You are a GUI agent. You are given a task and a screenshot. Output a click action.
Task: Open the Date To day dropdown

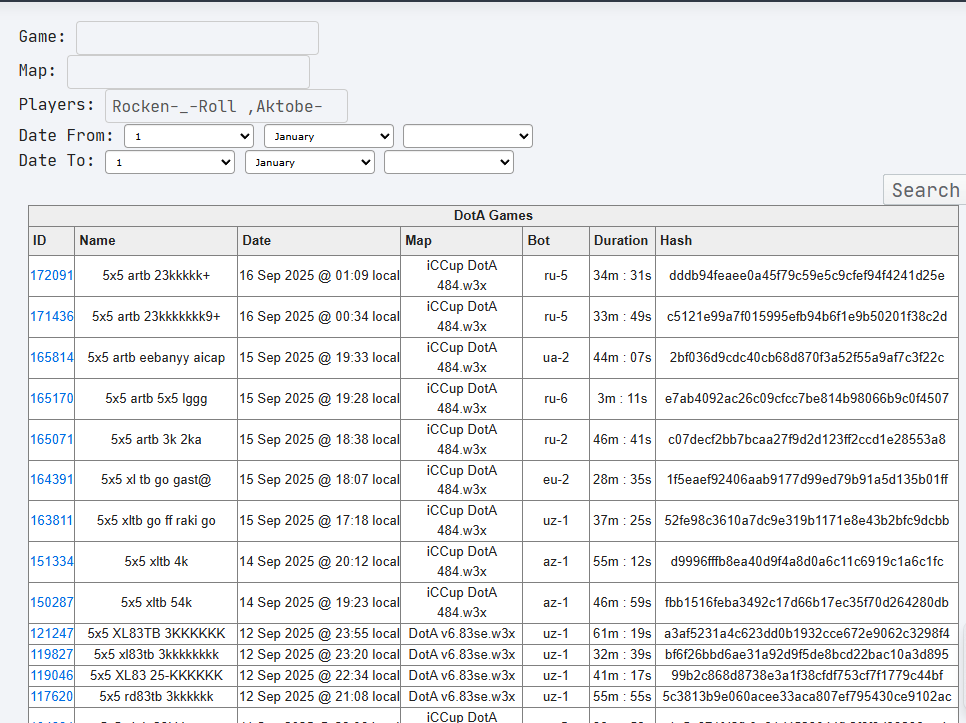170,163
